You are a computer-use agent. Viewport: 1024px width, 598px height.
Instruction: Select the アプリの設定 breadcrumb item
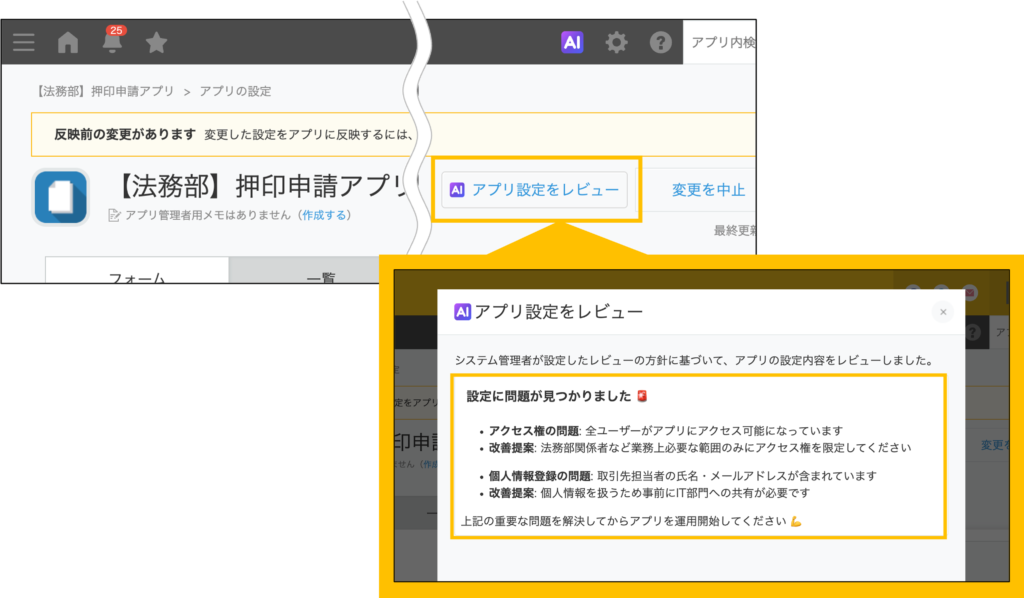click(235, 91)
